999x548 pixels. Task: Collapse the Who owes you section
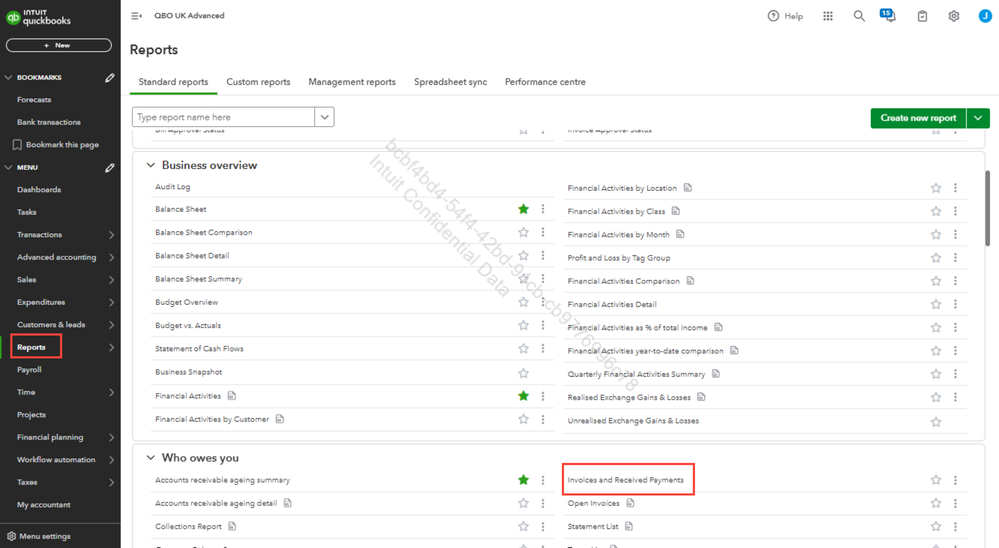pyautogui.click(x=150, y=458)
